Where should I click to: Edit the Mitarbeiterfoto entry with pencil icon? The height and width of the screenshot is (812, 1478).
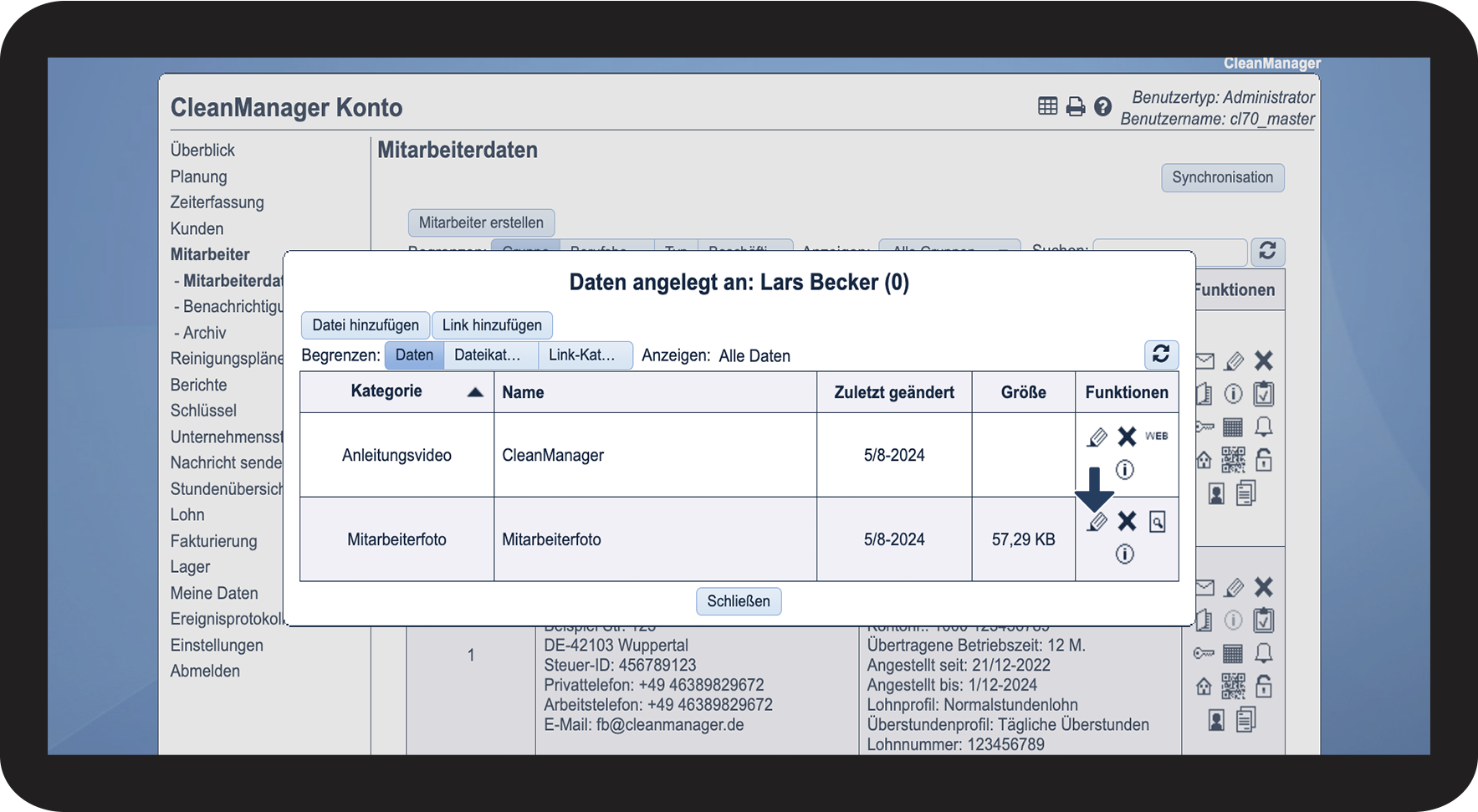pos(1097,522)
